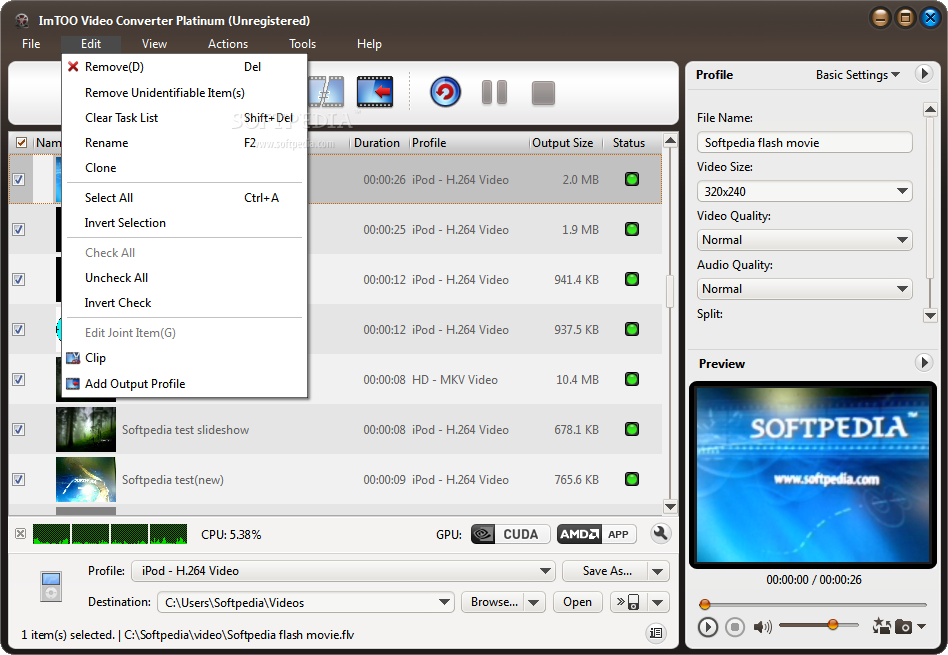Click the Save As... button
The width and height of the screenshot is (948, 655).
(x=605, y=571)
